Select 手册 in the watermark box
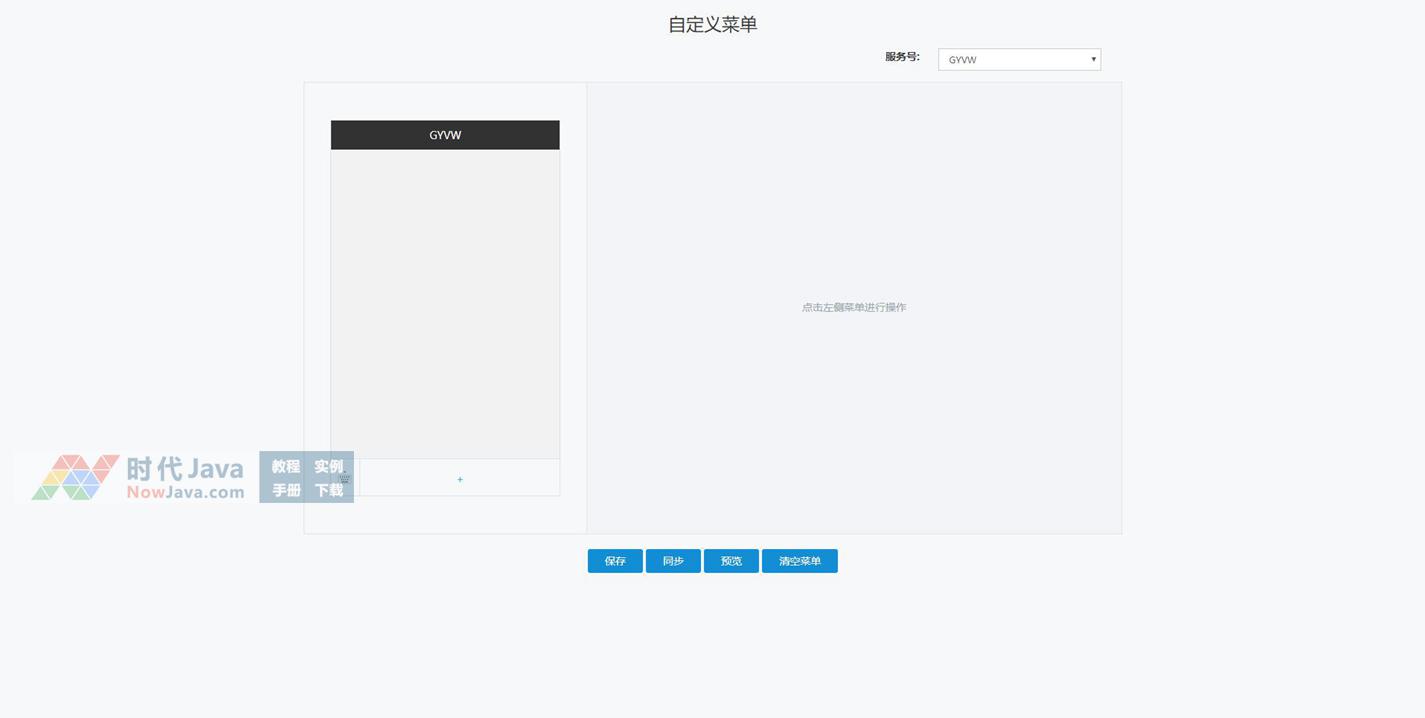 click(x=286, y=491)
